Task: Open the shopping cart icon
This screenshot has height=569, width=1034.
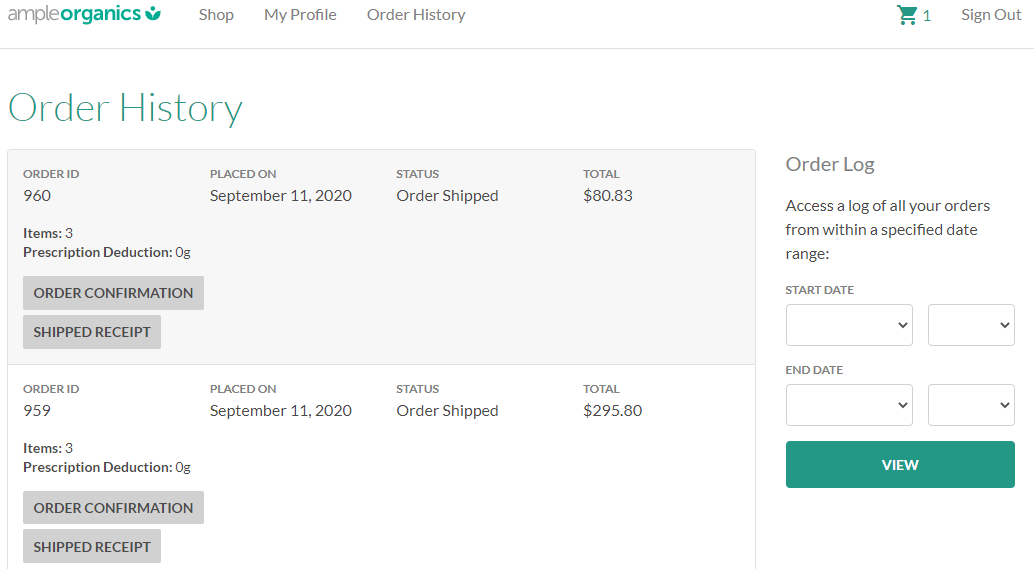Action: tap(907, 15)
